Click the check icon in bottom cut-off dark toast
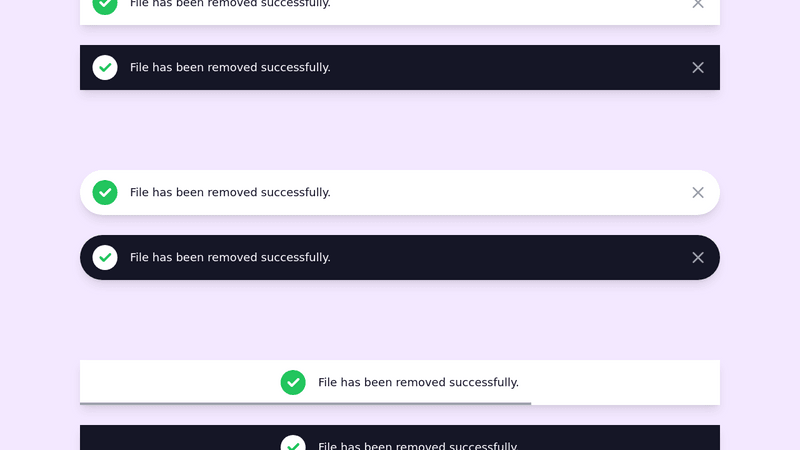This screenshot has height=450, width=800. tap(293, 445)
